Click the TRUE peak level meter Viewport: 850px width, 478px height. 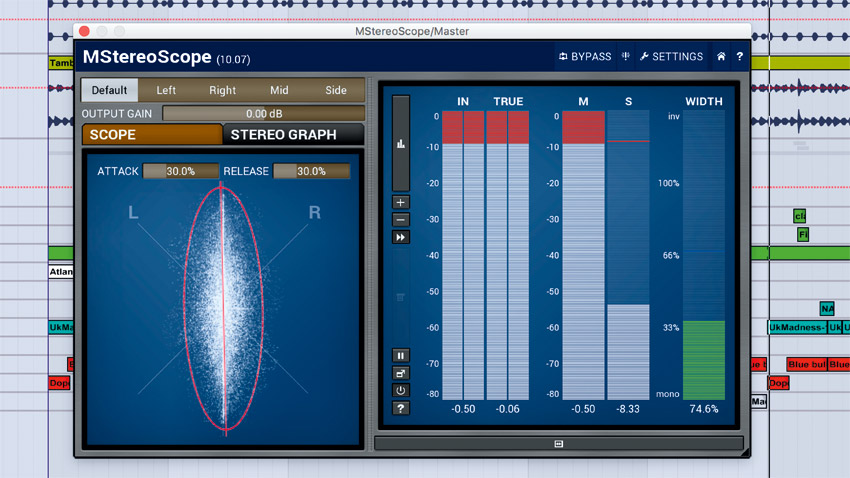tap(507, 255)
